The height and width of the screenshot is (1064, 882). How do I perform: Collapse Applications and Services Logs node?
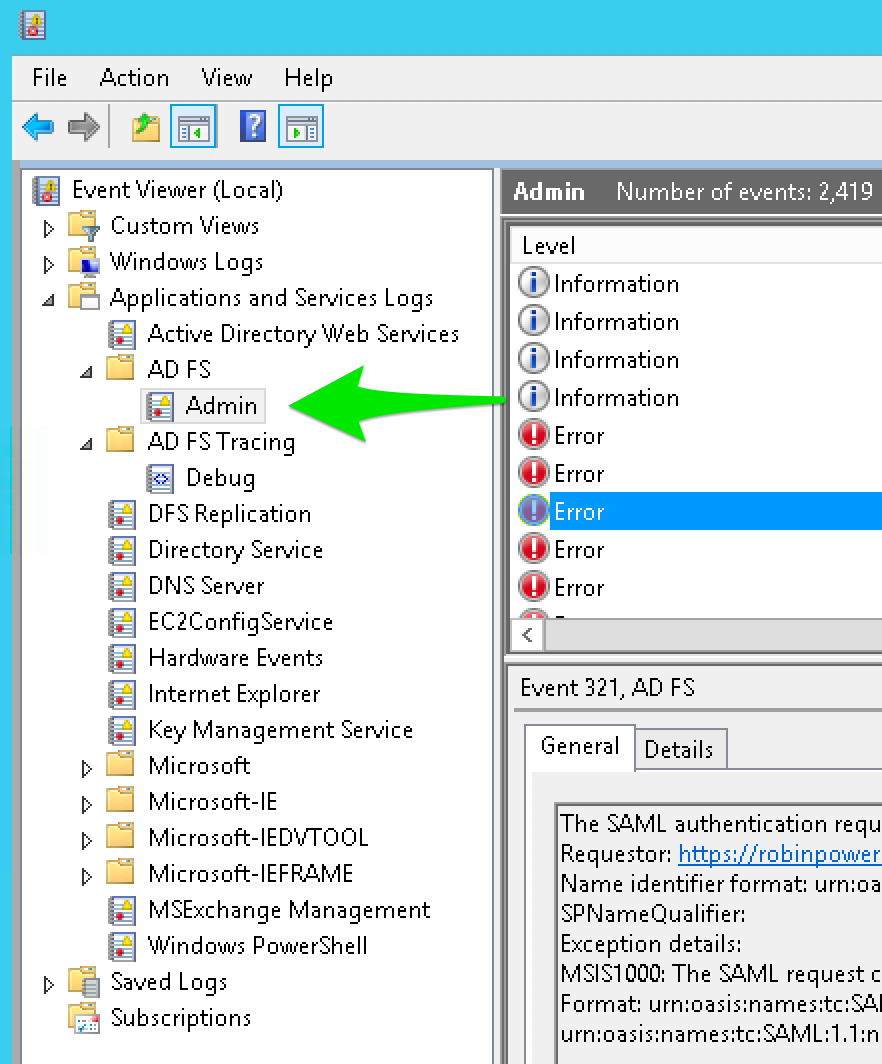[48, 300]
